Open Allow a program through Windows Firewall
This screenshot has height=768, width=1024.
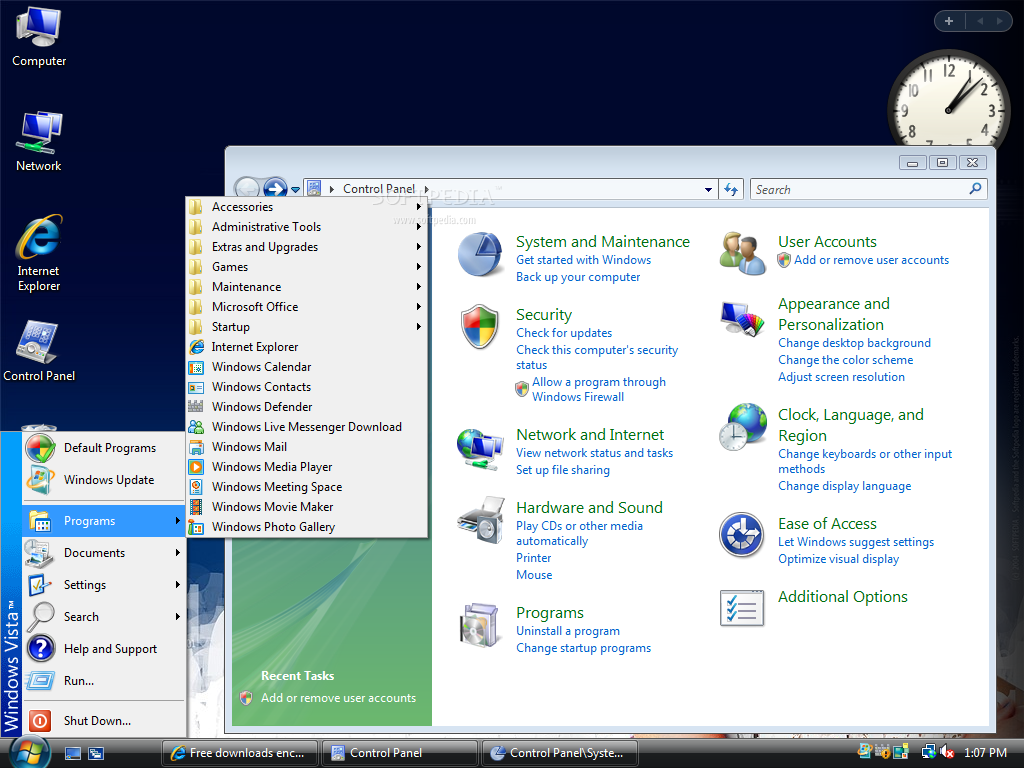pos(598,389)
